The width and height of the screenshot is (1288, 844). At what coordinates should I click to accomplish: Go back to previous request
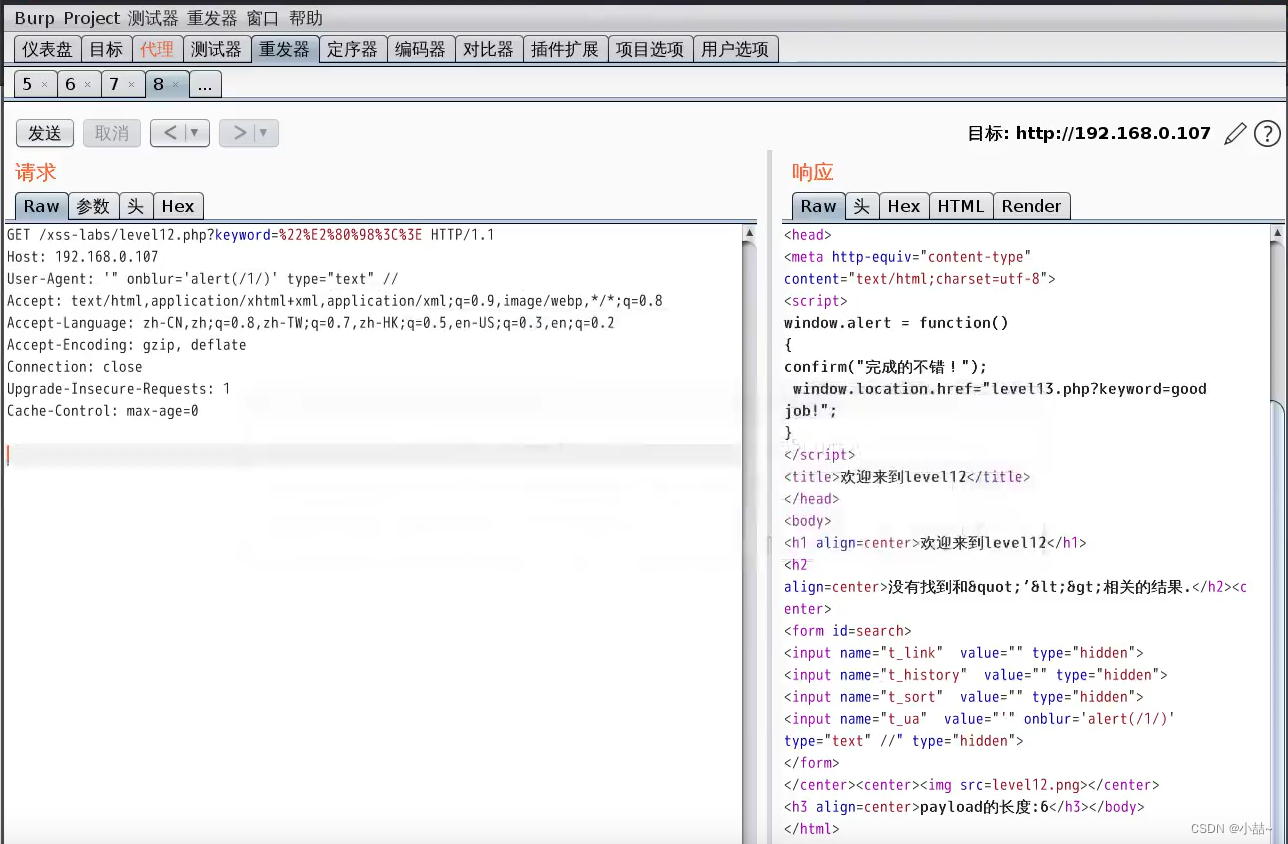[x=169, y=133]
